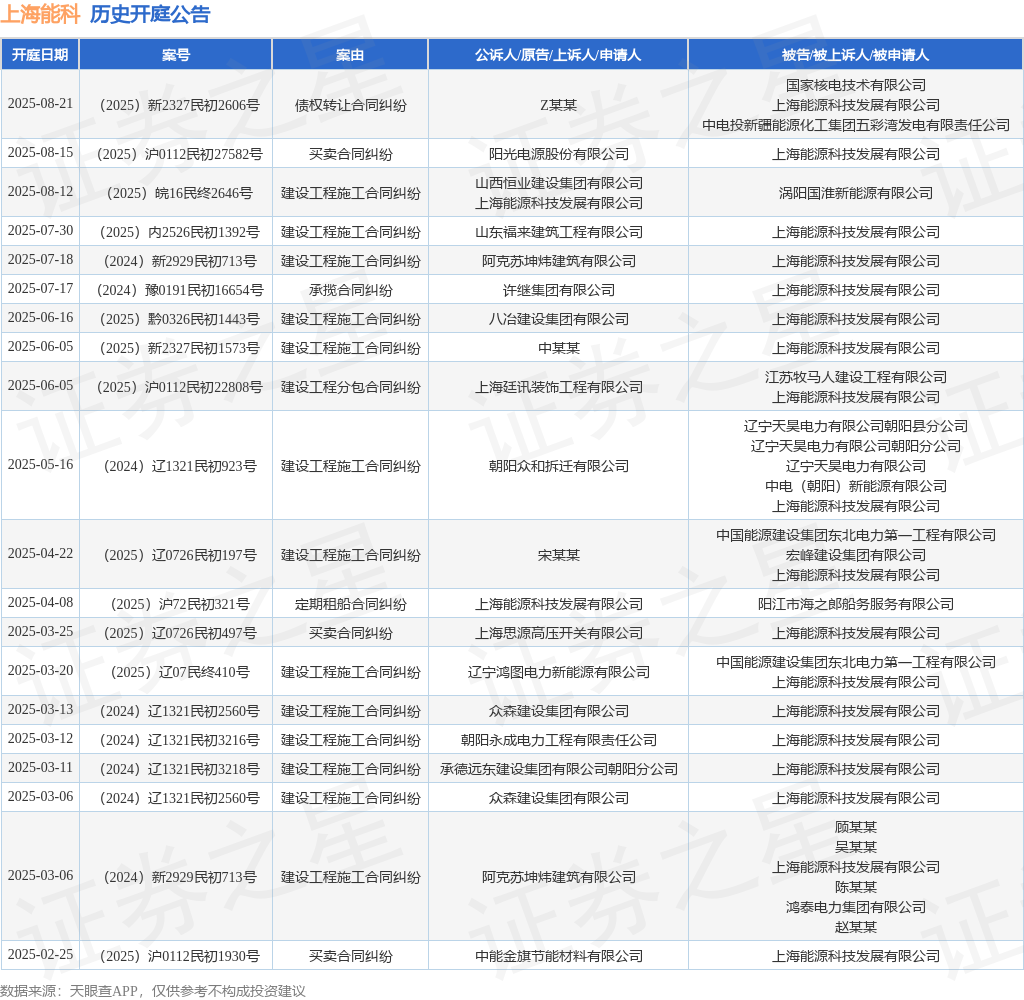1024x1000 pixels.
Task: Click date cell 2025-08-21
Action: (x=40, y=104)
